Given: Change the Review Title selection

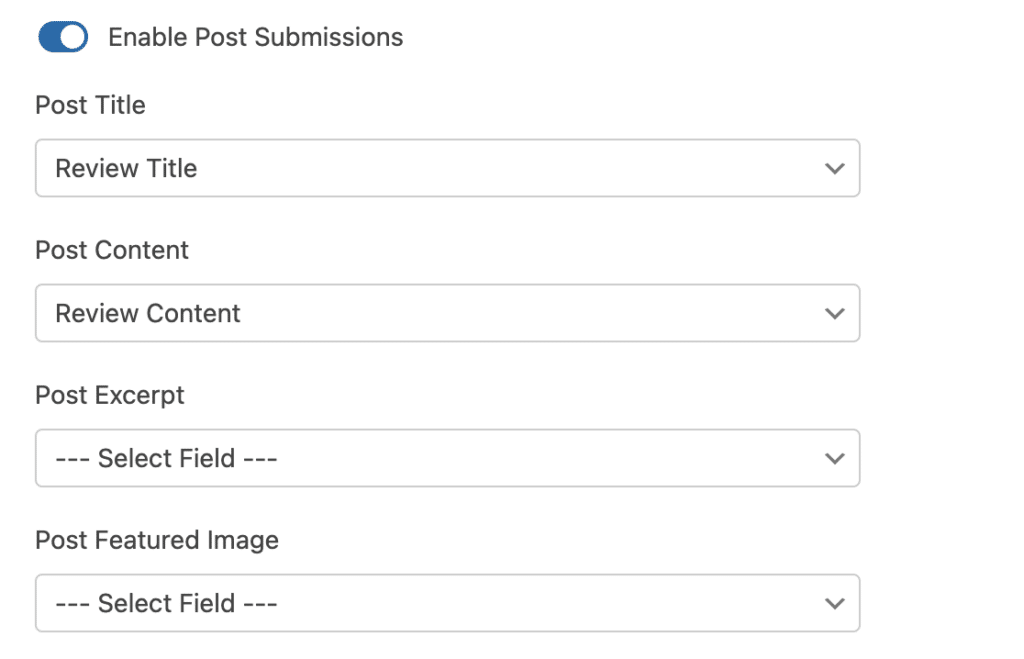Looking at the screenshot, I should (x=447, y=168).
